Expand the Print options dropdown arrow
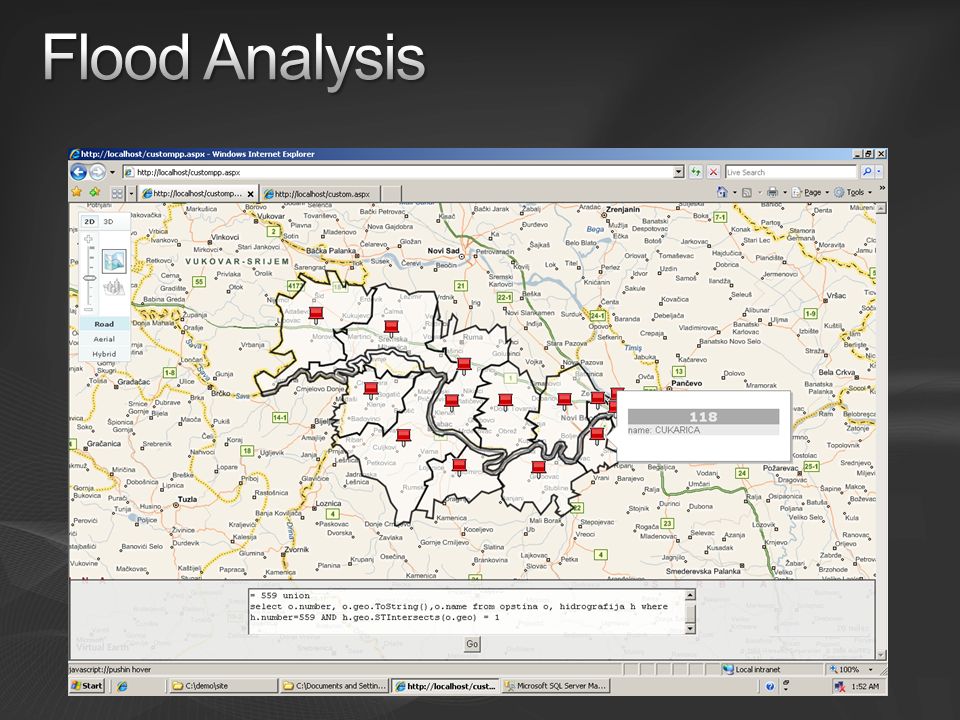The height and width of the screenshot is (720, 960). click(784, 193)
